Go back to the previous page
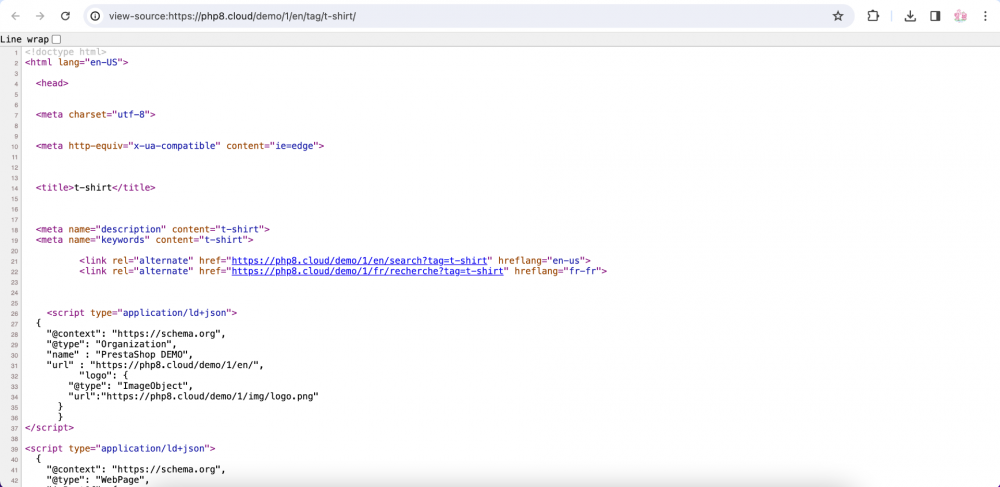The height and width of the screenshot is (487, 1000). 16,16
